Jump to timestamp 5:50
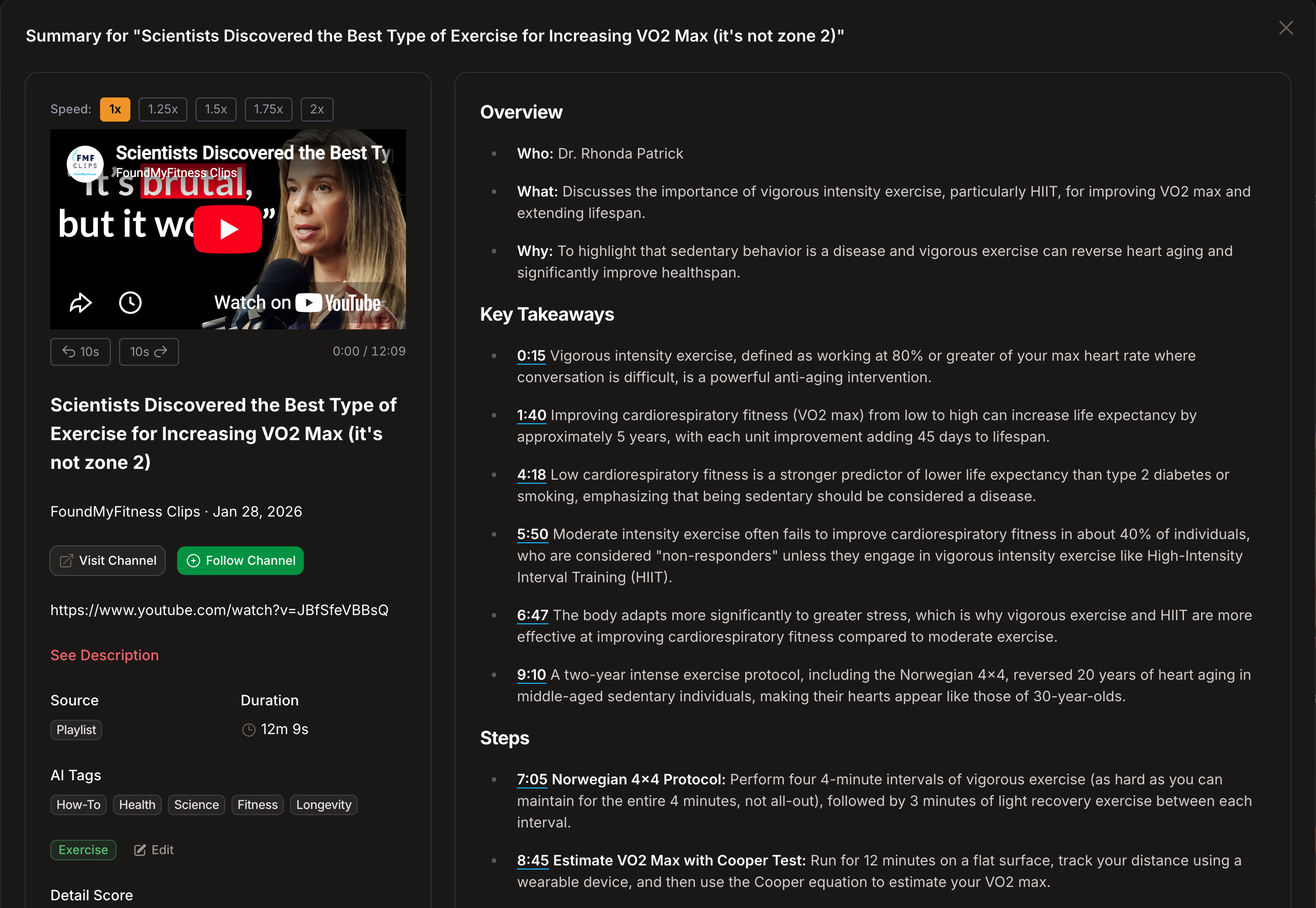The height and width of the screenshot is (908, 1316). pos(533,535)
